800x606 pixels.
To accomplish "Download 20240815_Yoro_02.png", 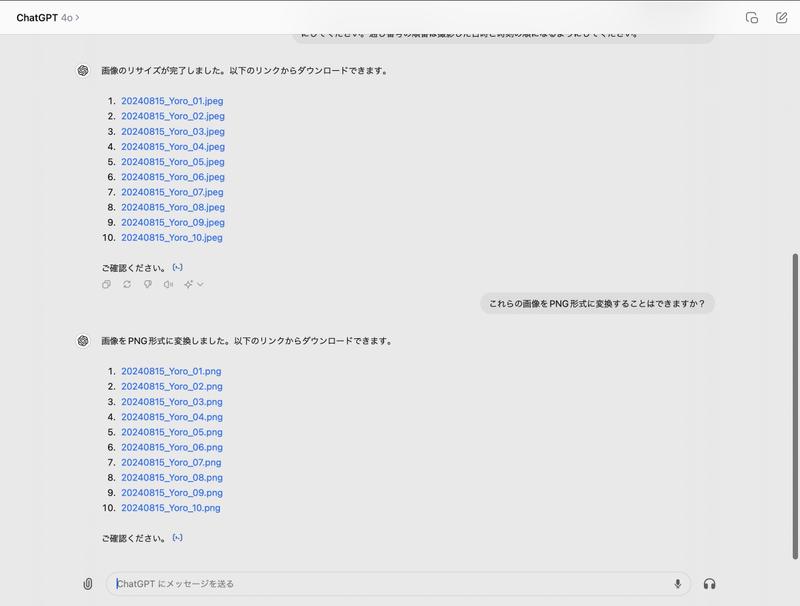I will [172, 387].
